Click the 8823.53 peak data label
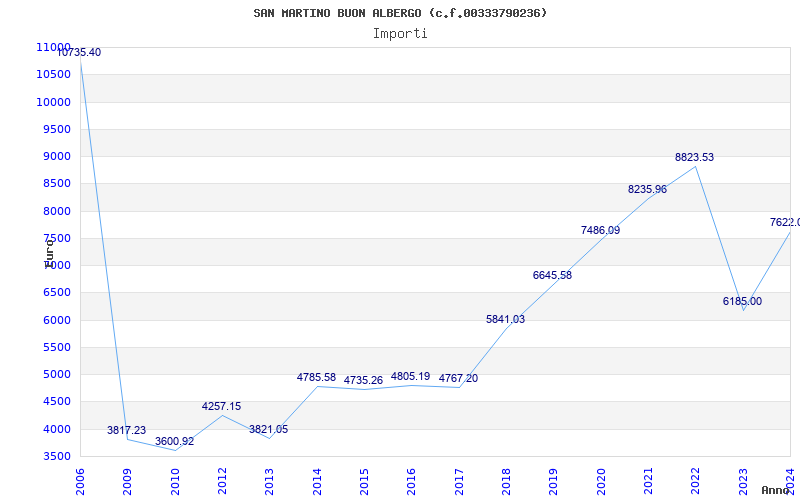Screen dimensions: 800x500 point(694,158)
